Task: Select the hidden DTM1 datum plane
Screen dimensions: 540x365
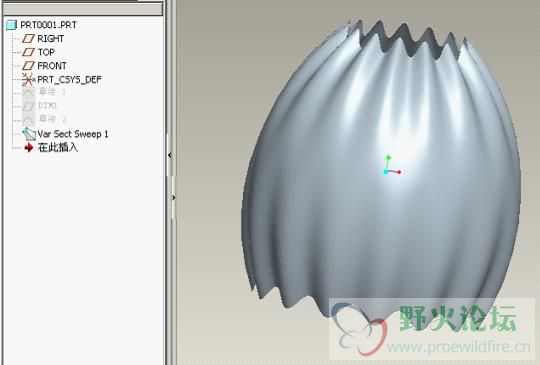Action: [x=40, y=105]
